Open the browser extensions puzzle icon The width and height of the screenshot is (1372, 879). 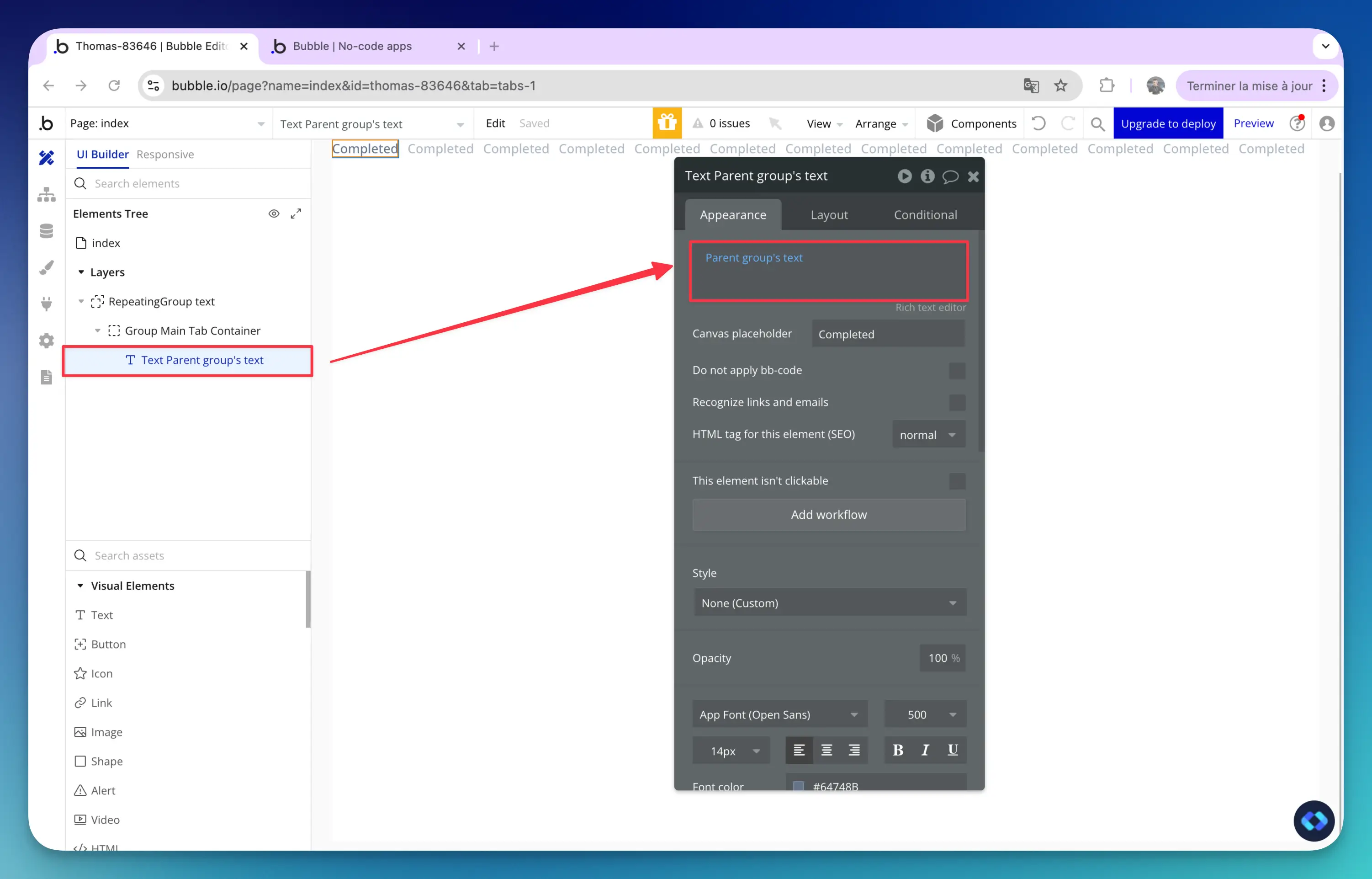pos(1107,85)
